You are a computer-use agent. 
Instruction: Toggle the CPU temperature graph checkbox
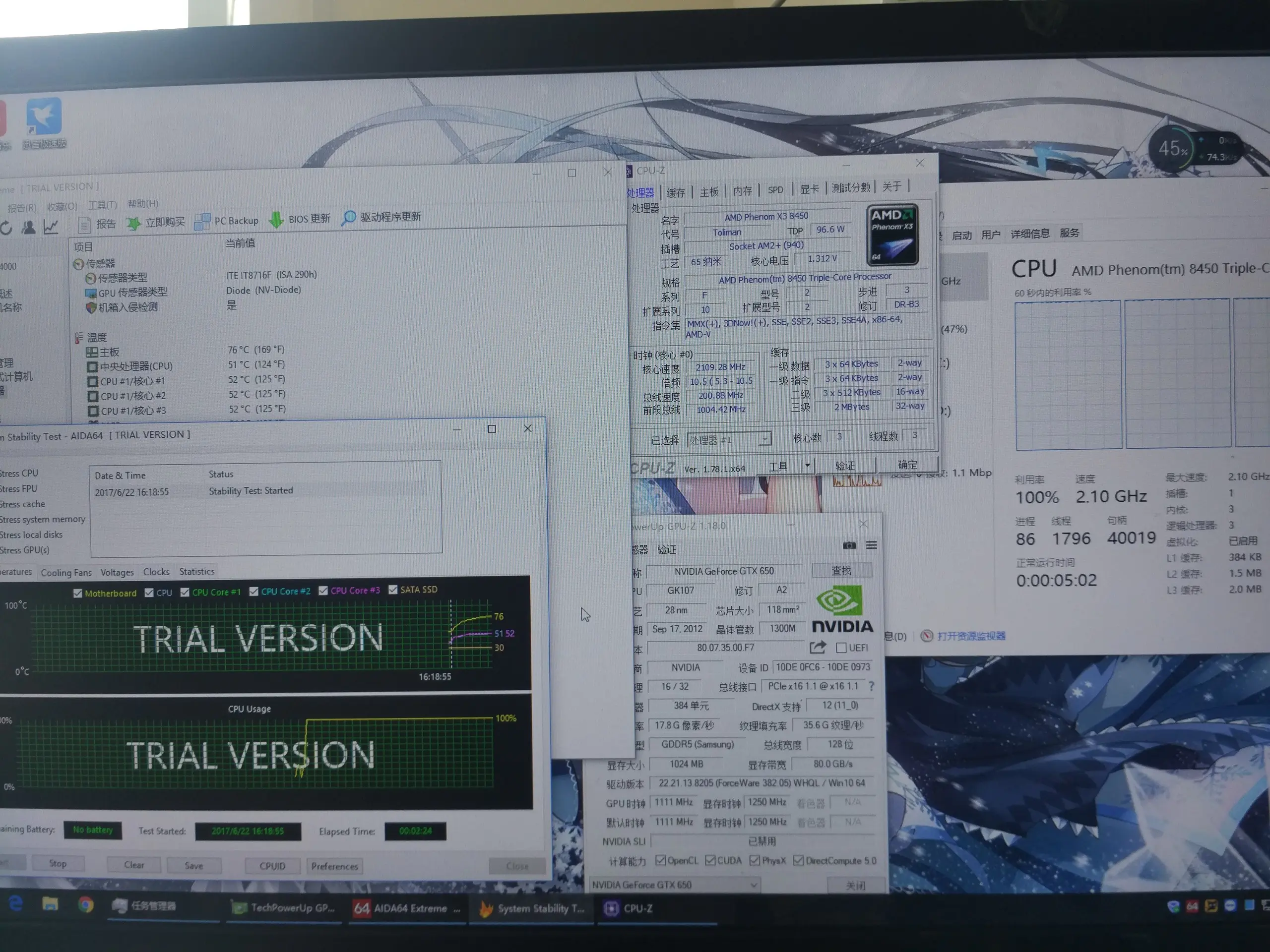pos(149,593)
